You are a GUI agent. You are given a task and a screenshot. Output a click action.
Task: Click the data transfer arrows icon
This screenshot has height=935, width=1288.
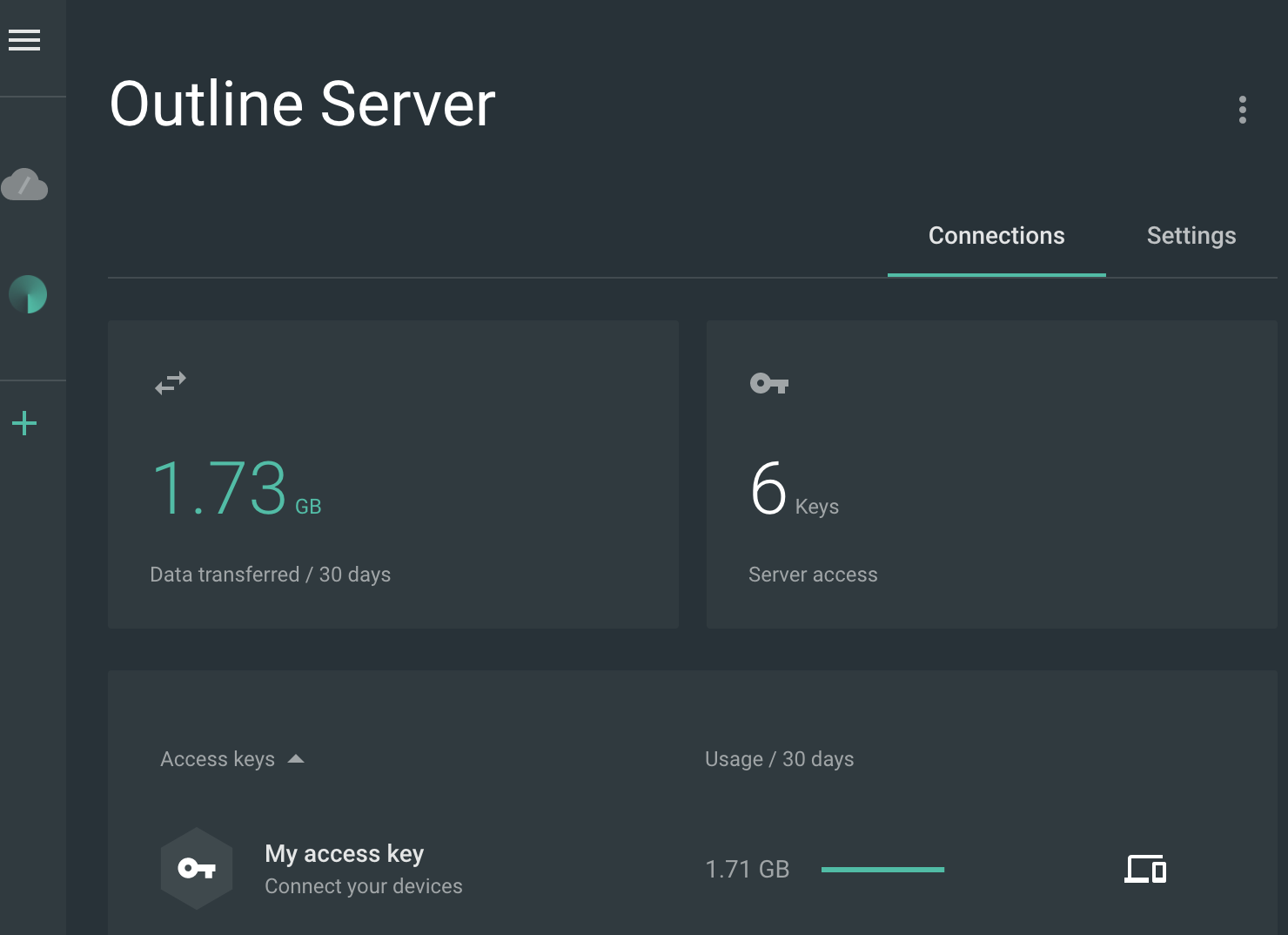coord(171,383)
